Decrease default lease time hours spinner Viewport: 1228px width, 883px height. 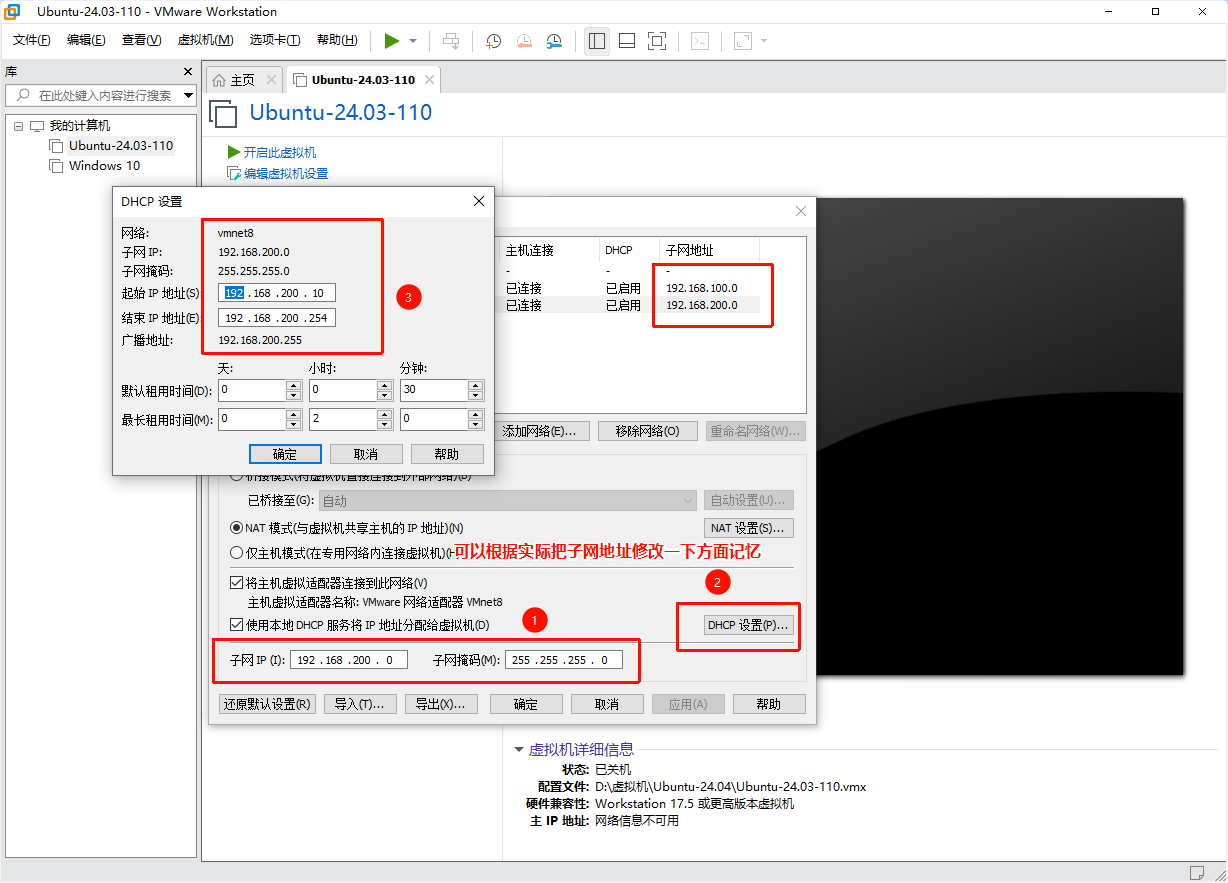pyautogui.click(x=383, y=395)
